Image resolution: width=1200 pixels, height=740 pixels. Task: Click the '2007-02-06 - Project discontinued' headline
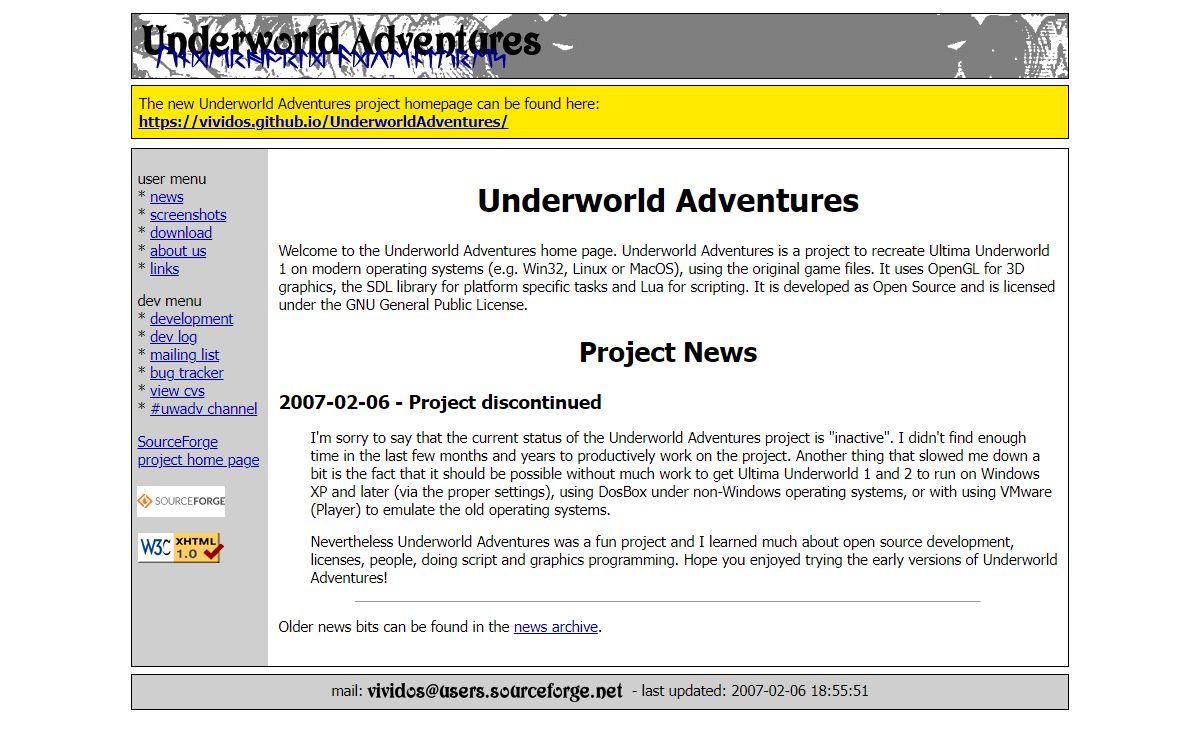tap(440, 403)
